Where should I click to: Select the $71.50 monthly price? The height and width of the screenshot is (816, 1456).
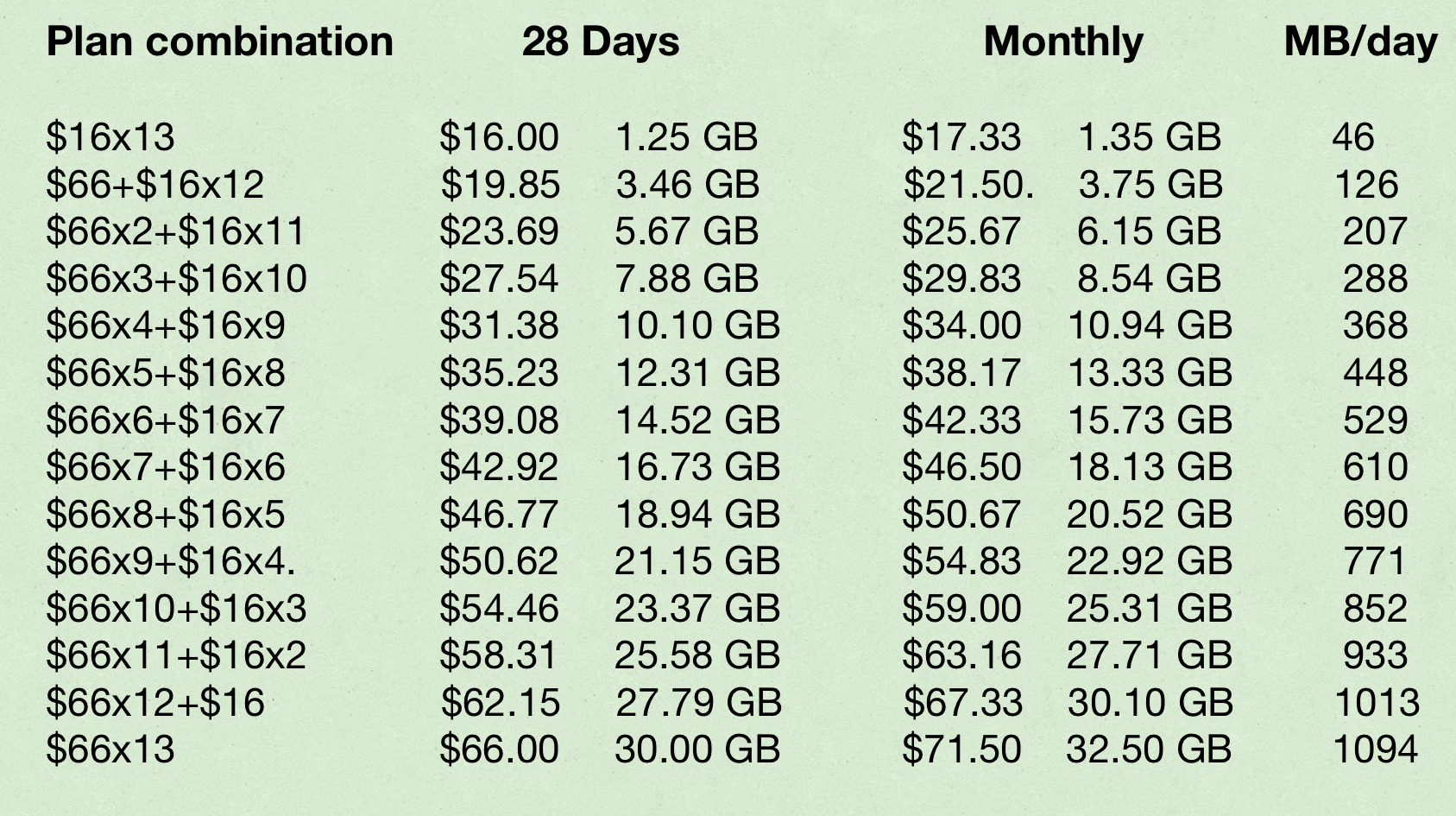point(961,750)
